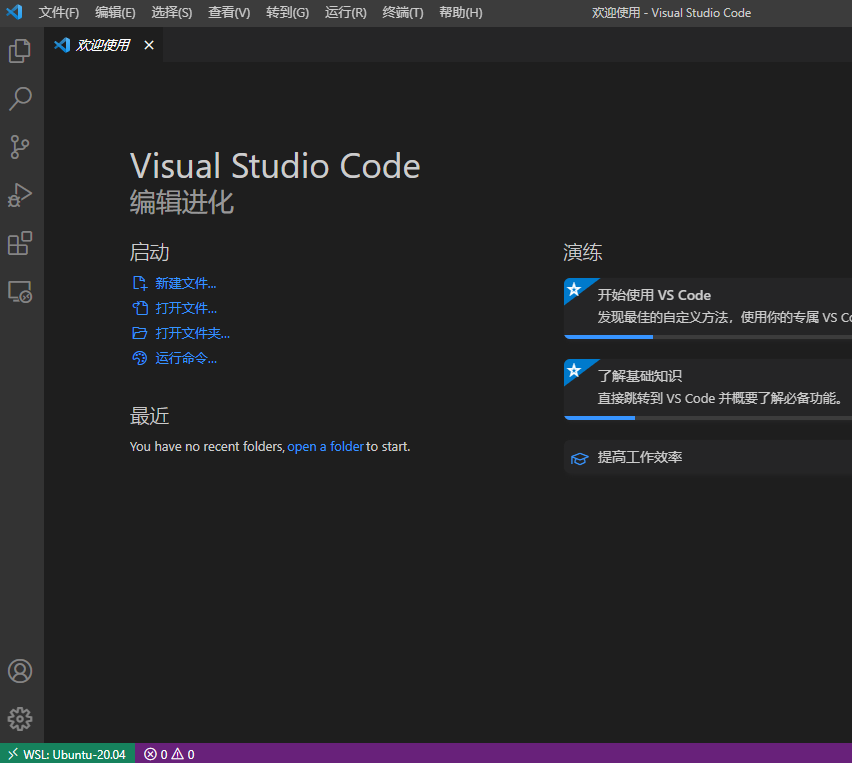Open Run and Debug view
Screen dimensions: 852x763
[x=20, y=195]
